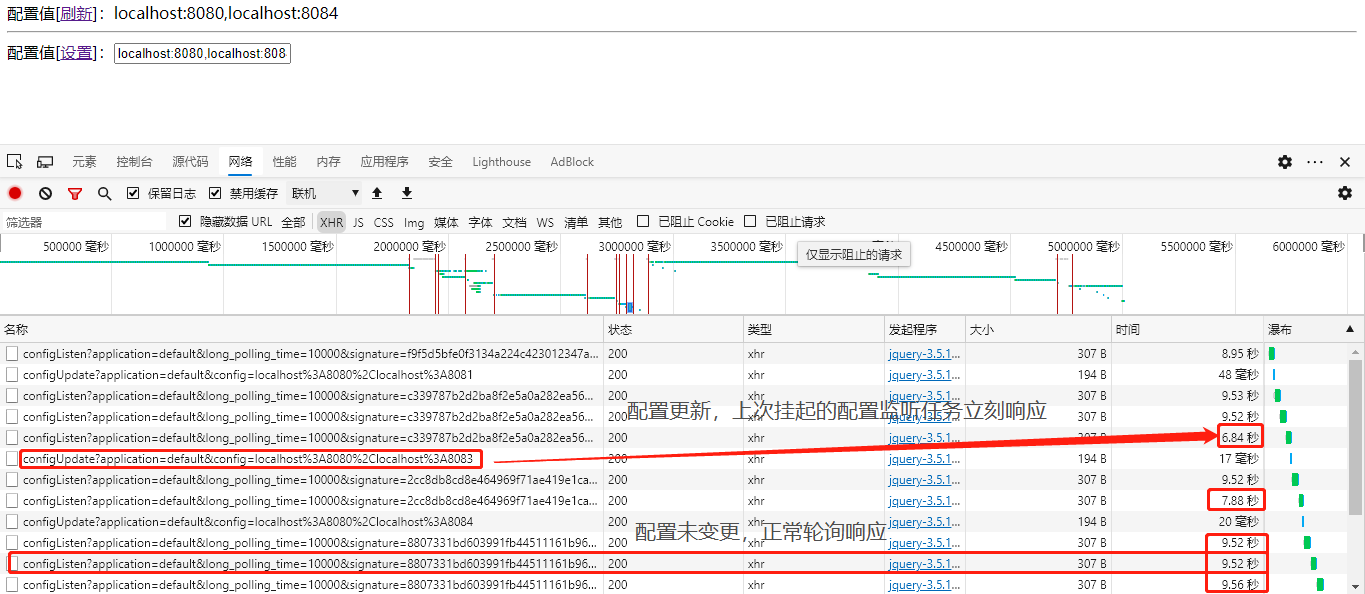The height and width of the screenshot is (594, 1365).
Task: Select the CSS filter type
Action: tap(384, 222)
